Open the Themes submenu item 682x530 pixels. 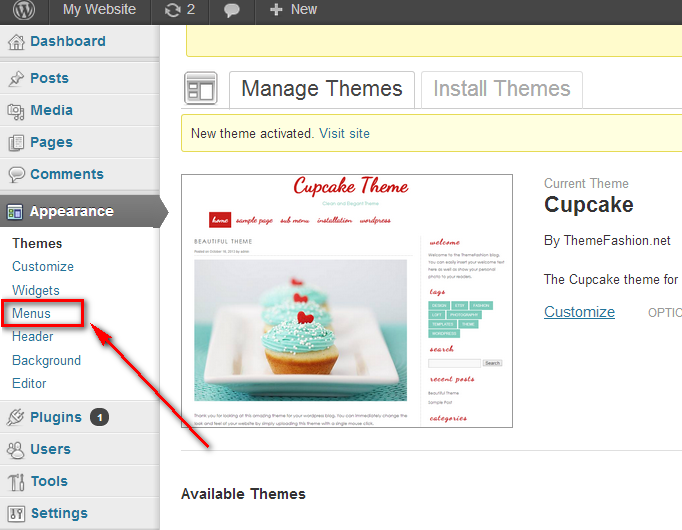[x=37, y=243]
